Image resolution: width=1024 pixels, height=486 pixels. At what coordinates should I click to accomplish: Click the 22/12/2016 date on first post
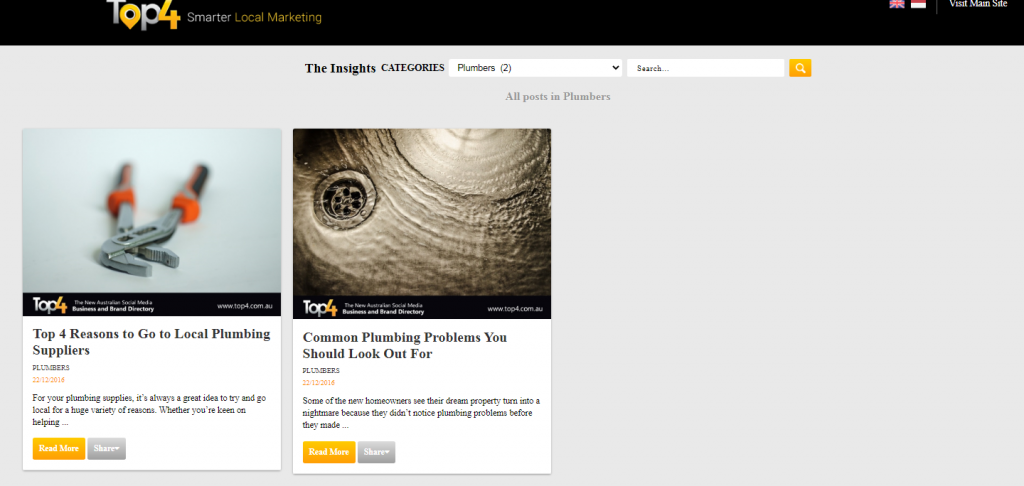(48, 380)
